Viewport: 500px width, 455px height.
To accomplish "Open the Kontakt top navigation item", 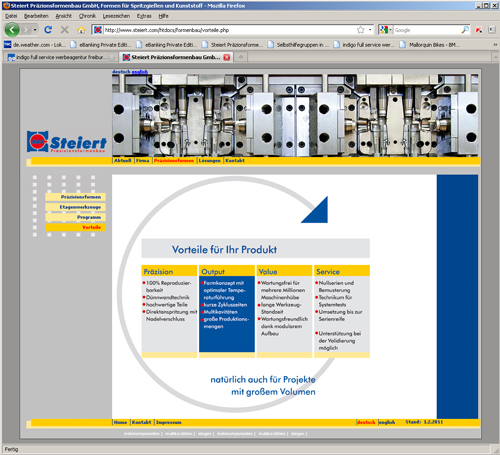I will point(235,160).
